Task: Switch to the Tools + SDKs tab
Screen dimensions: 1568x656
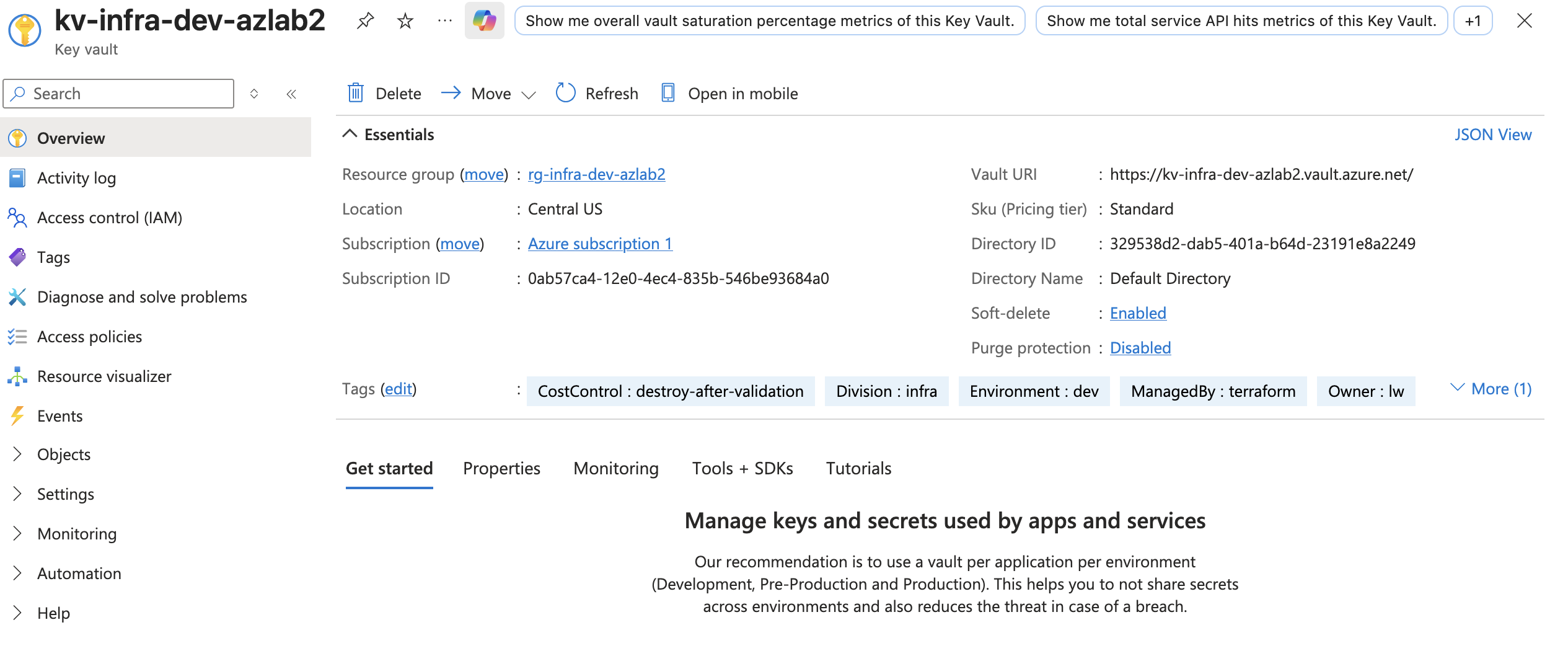Action: [742, 468]
